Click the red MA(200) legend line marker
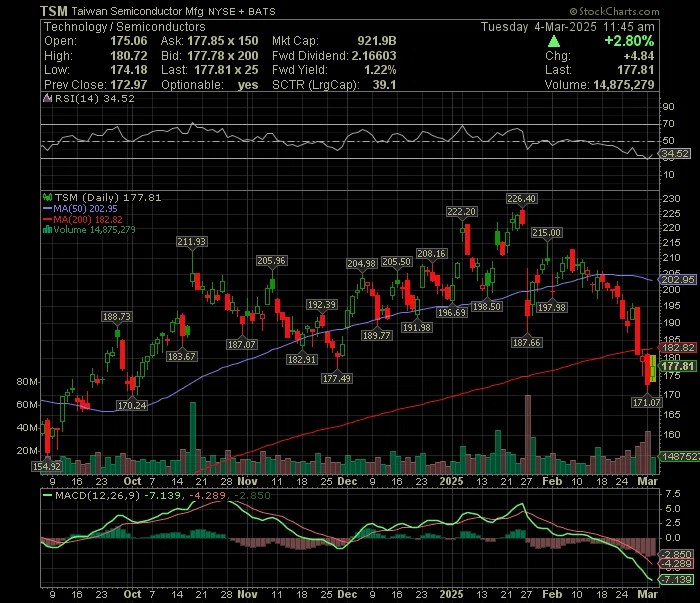 tap(47, 219)
